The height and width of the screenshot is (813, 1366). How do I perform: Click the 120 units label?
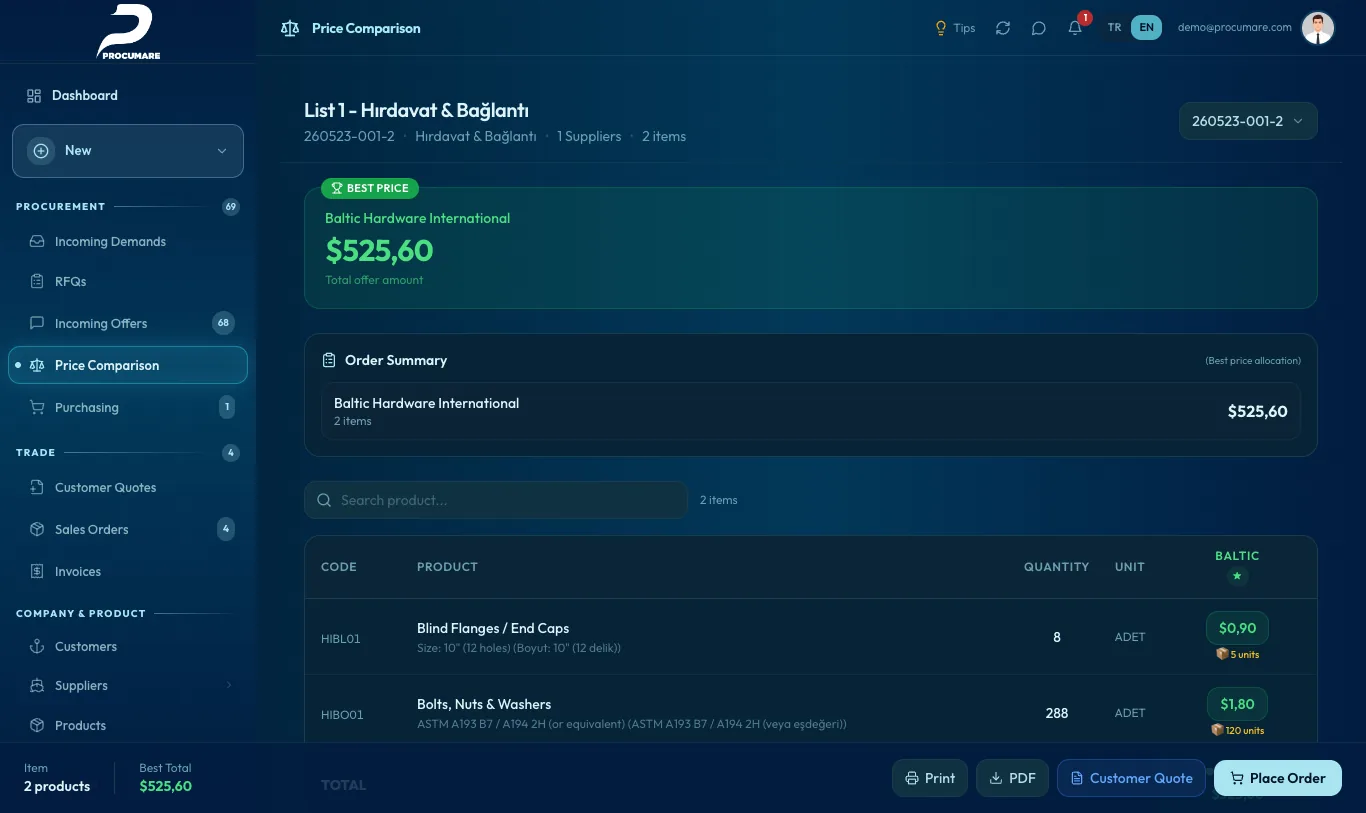pyautogui.click(x=1237, y=730)
